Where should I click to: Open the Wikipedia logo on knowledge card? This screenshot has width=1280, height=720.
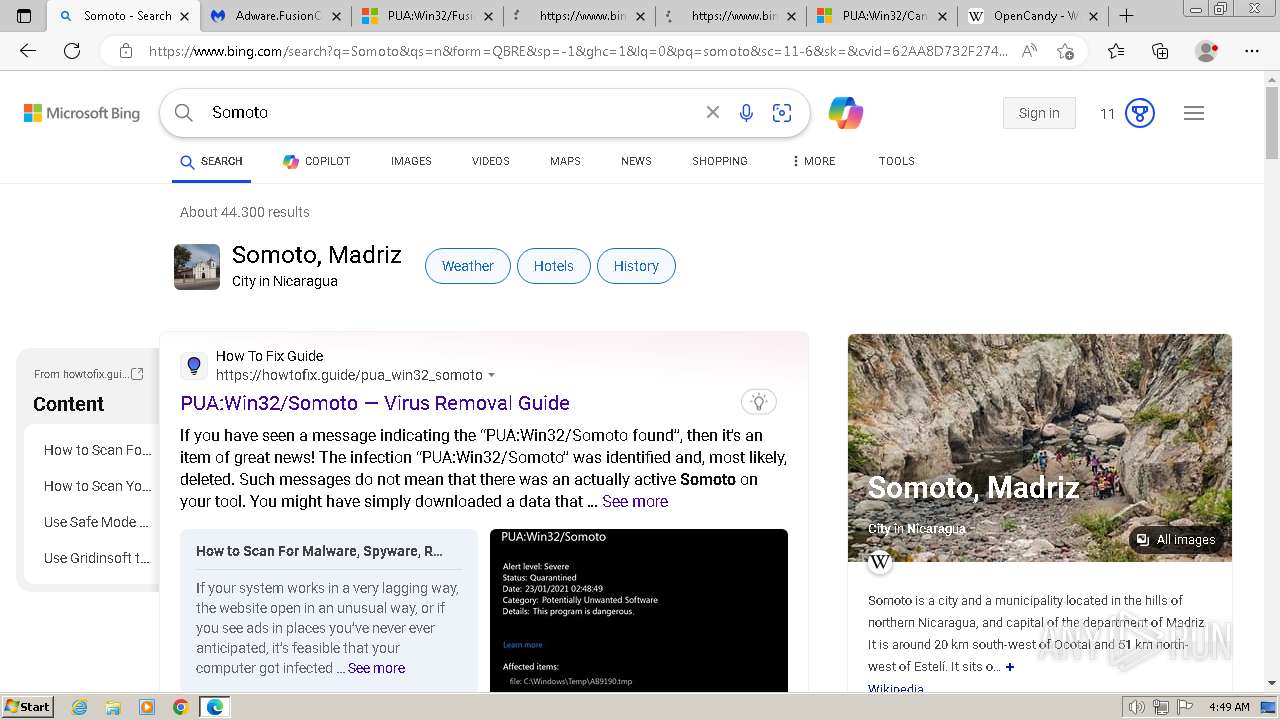click(x=880, y=562)
